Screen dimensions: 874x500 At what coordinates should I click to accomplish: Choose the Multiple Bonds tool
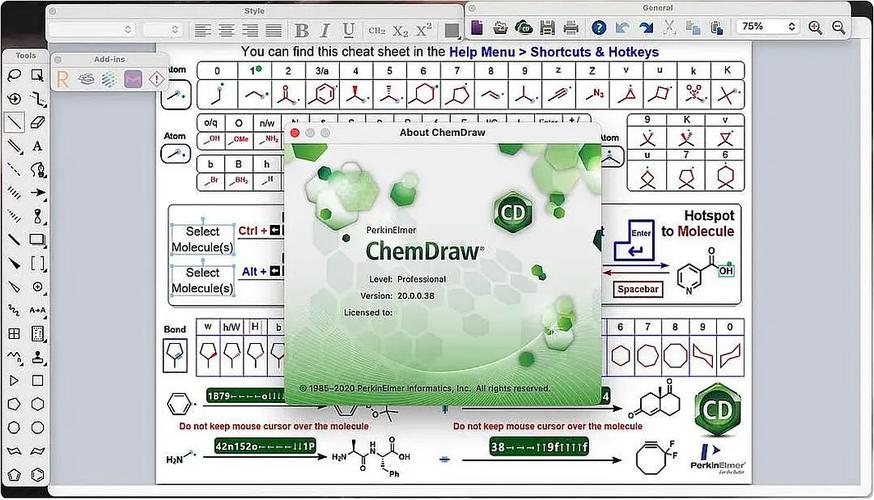click(x=14, y=146)
